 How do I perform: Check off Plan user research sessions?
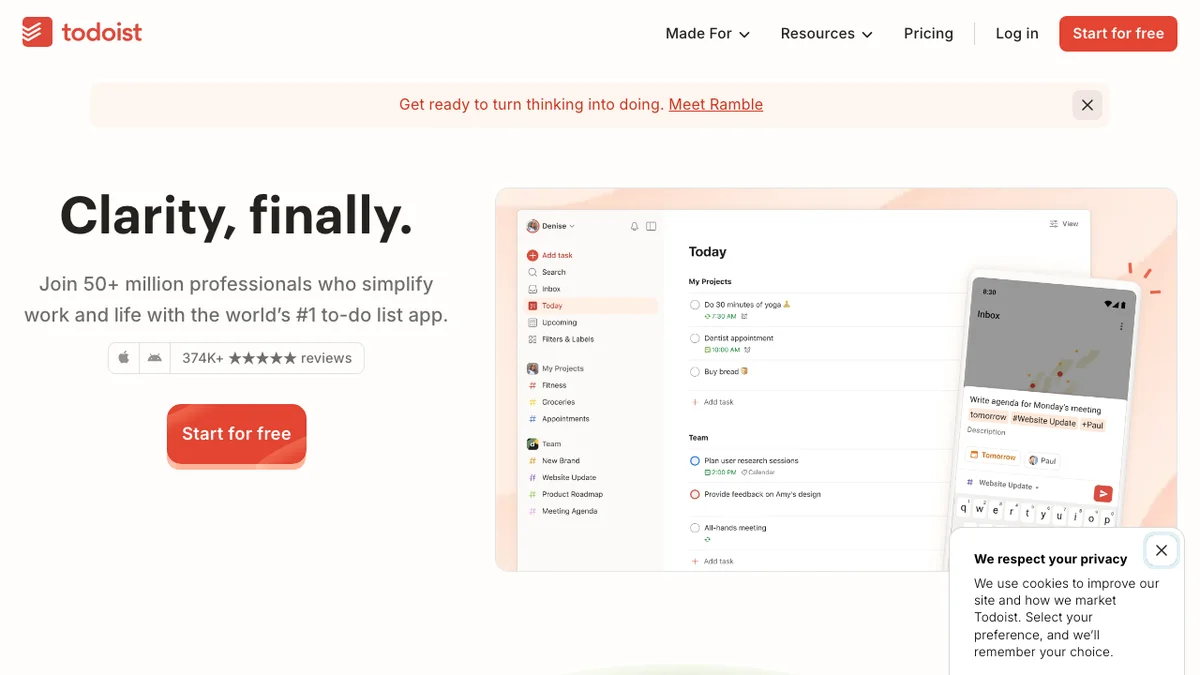tap(695, 461)
